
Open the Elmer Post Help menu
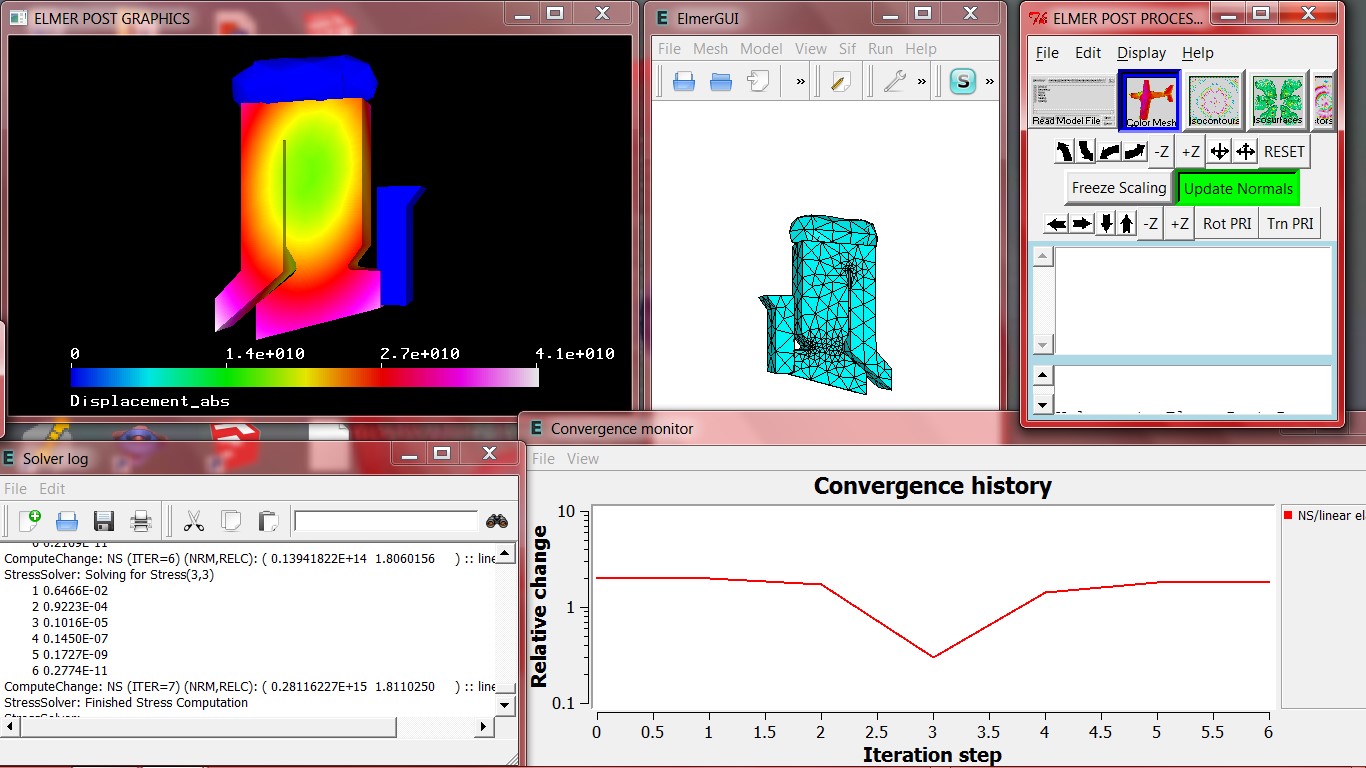tap(1198, 53)
